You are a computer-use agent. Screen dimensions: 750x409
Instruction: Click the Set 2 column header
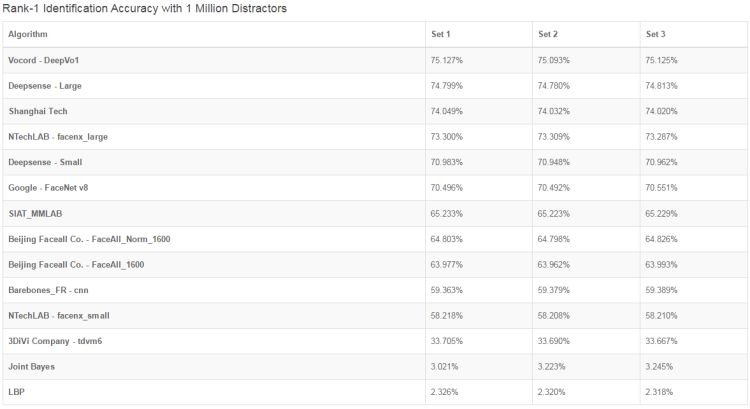pyautogui.click(x=548, y=34)
